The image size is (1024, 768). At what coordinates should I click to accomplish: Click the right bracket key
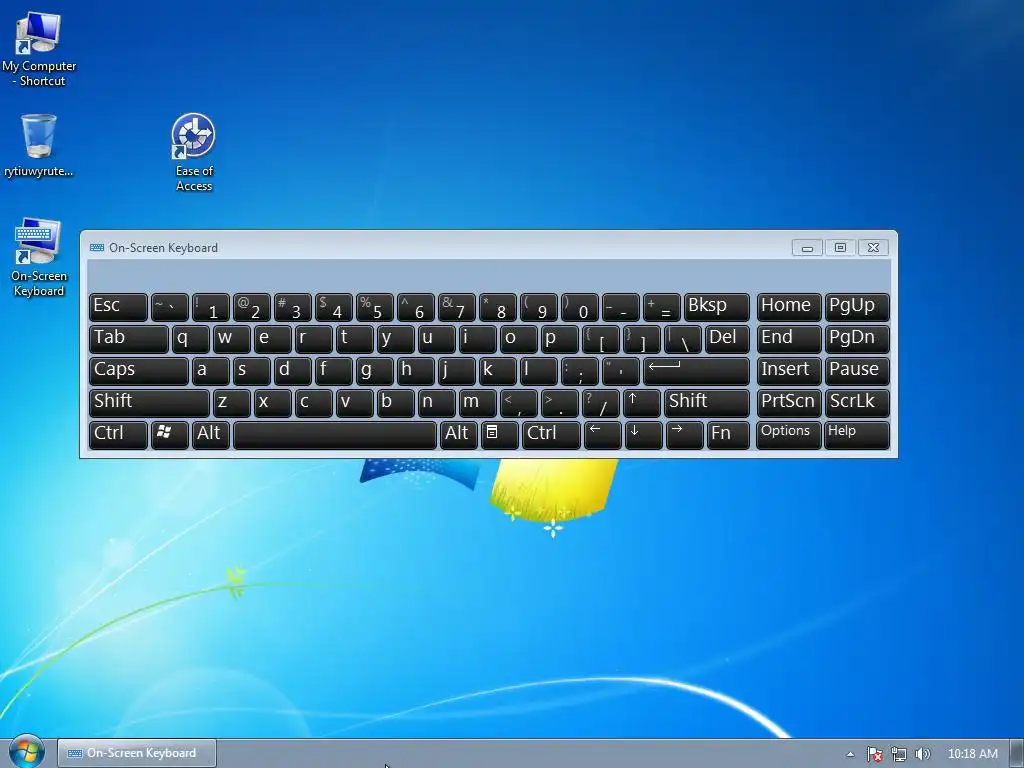coord(641,338)
